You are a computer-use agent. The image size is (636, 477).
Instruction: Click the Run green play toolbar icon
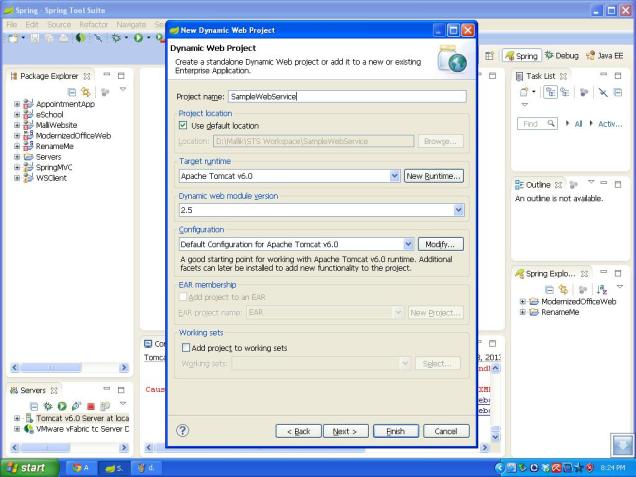click(138, 38)
